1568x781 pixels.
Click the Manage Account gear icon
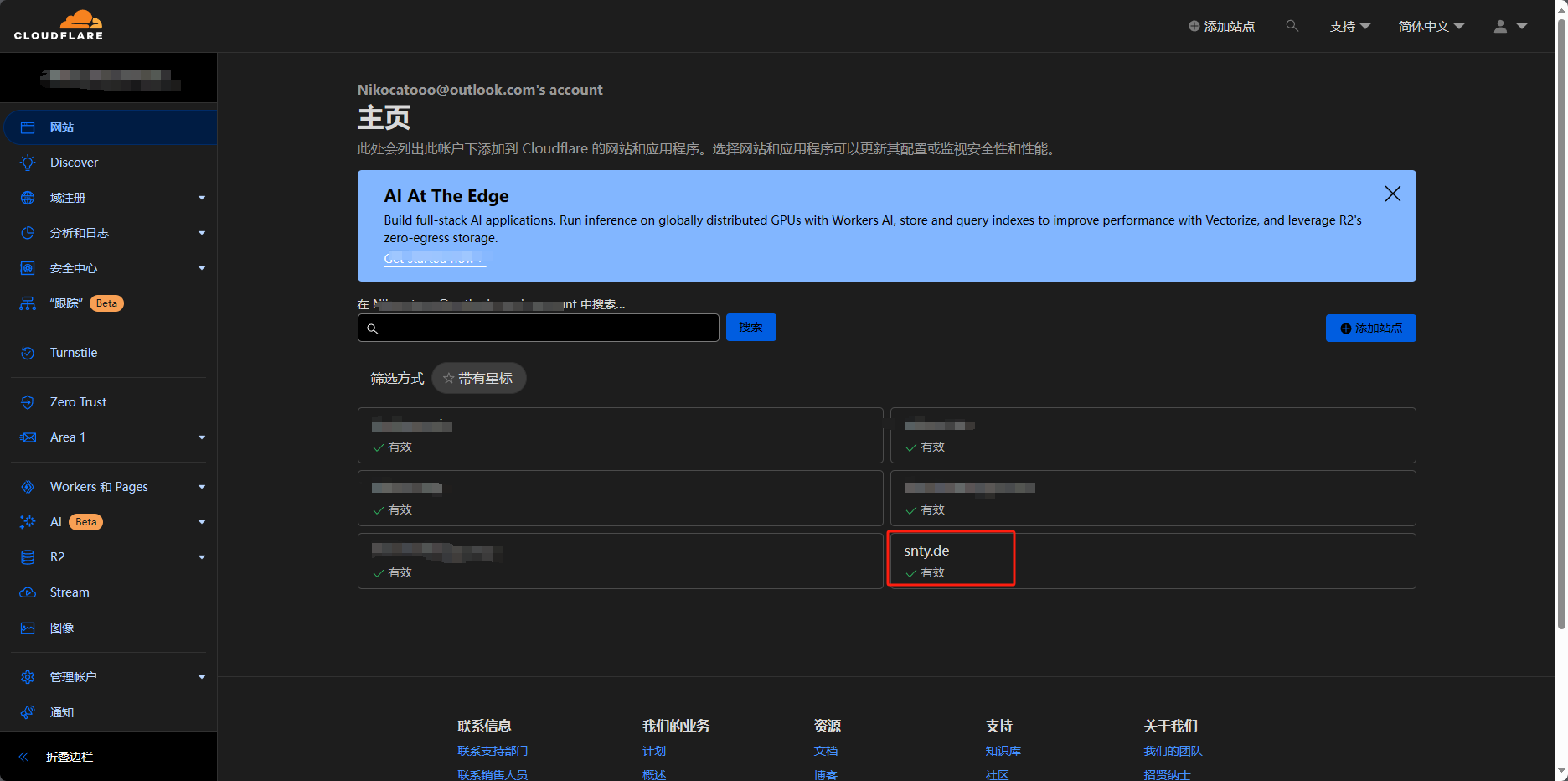click(x=28, y=677)
